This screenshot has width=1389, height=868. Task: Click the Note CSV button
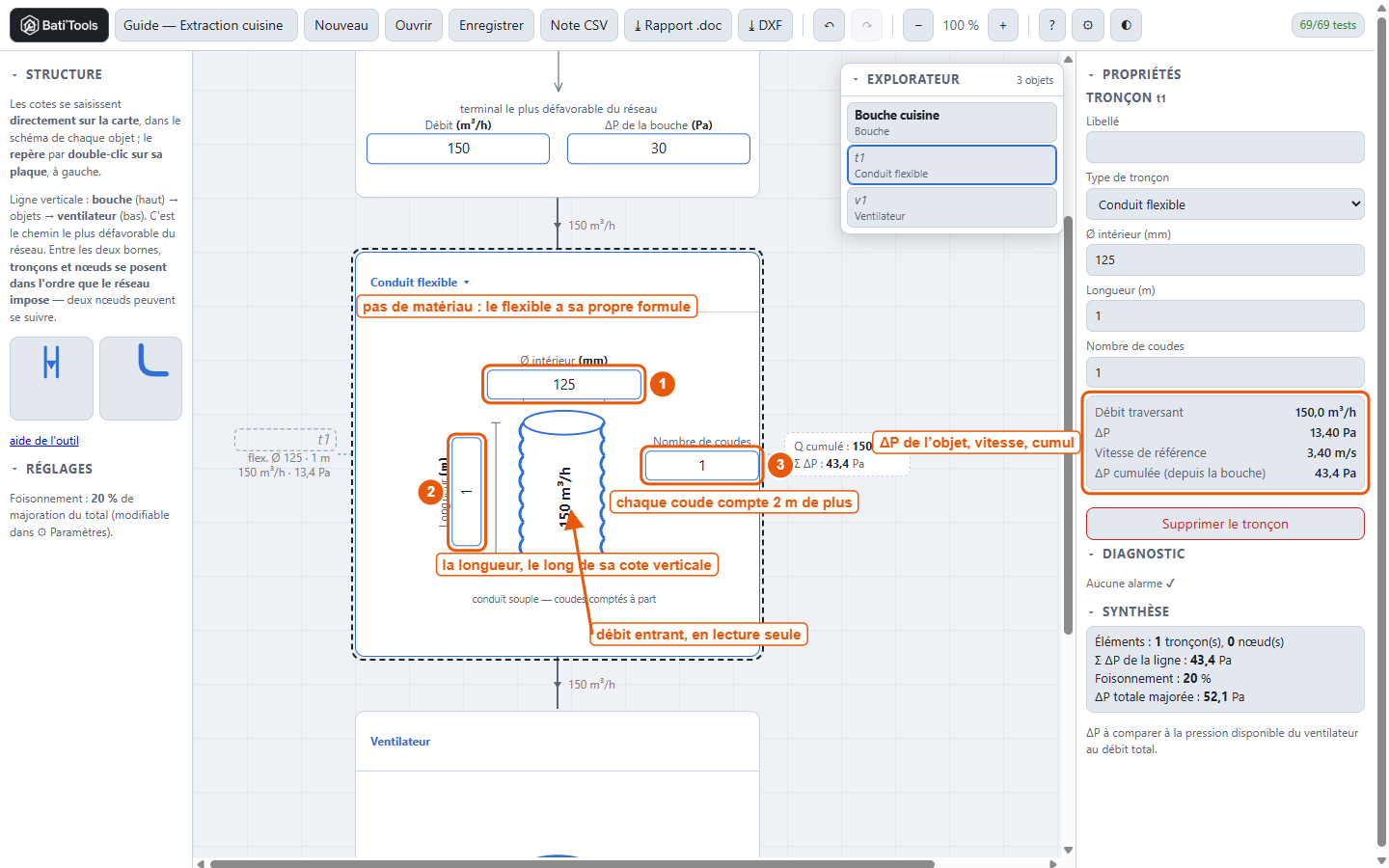(x=579, y=25)
